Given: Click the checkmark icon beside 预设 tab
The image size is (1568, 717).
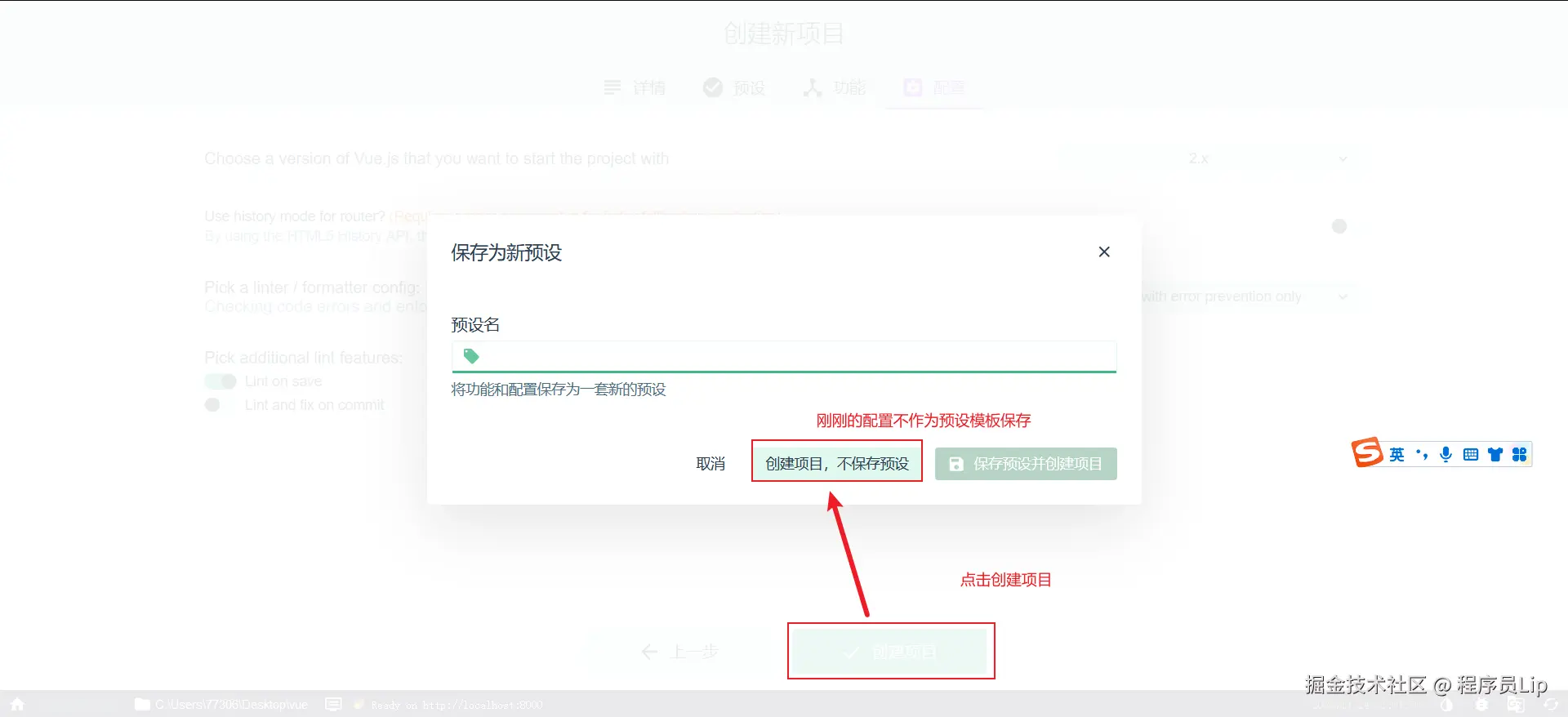Looking at the screenshot, I should 713,87.
